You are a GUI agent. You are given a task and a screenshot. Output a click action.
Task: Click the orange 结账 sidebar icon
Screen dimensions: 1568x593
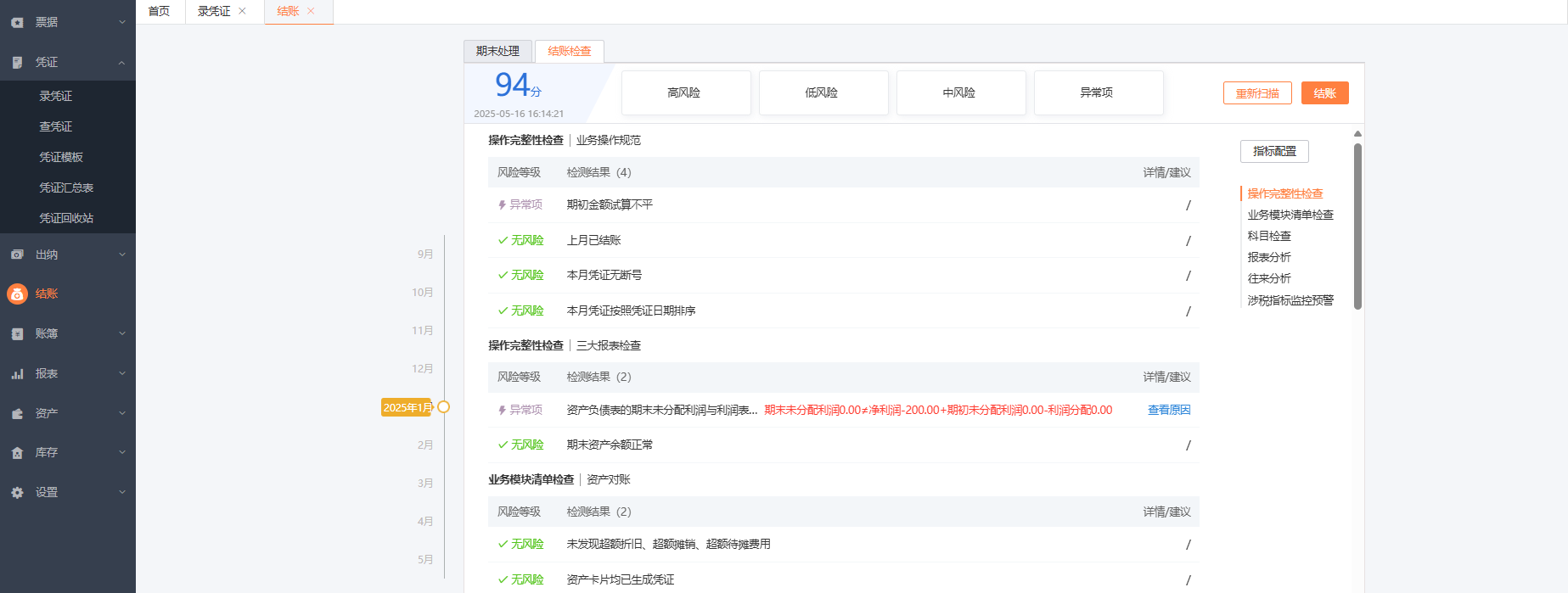(x=17, y=294)
